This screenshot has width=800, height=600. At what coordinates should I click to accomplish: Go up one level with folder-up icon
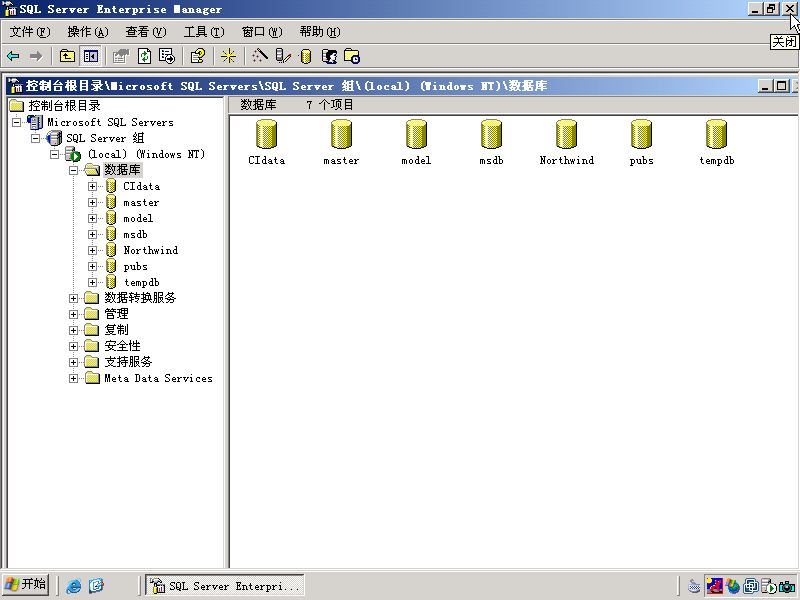tap(67, 56)
